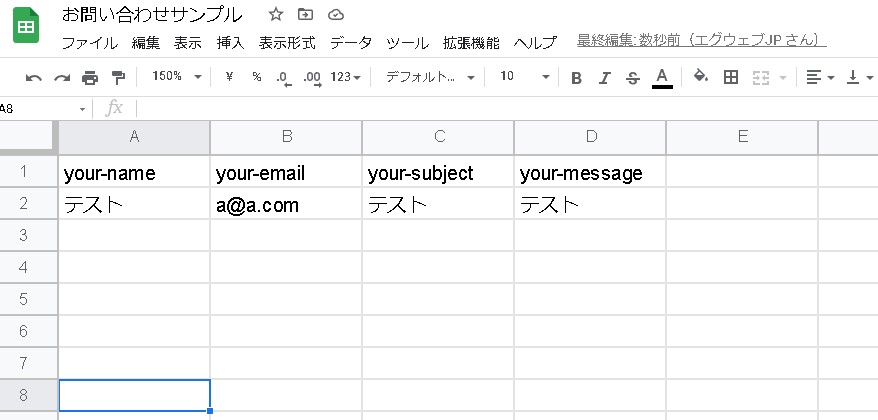Open the ファイル menu
Viewport: 878px width, 420px height.
click(89, 43)
